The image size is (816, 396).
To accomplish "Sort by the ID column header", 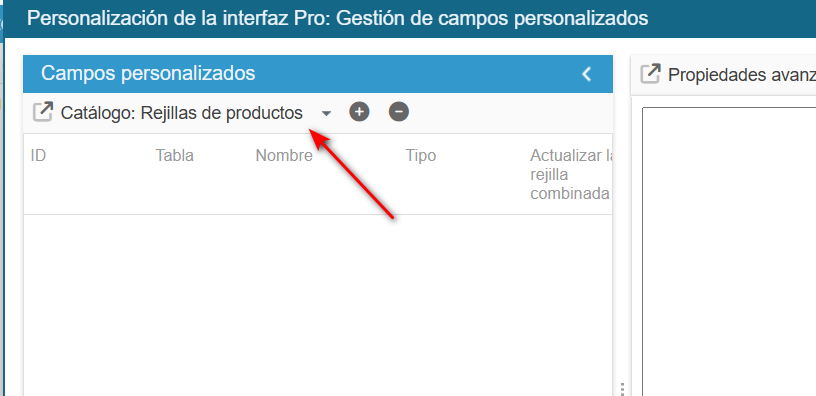I will pos(38,156).
